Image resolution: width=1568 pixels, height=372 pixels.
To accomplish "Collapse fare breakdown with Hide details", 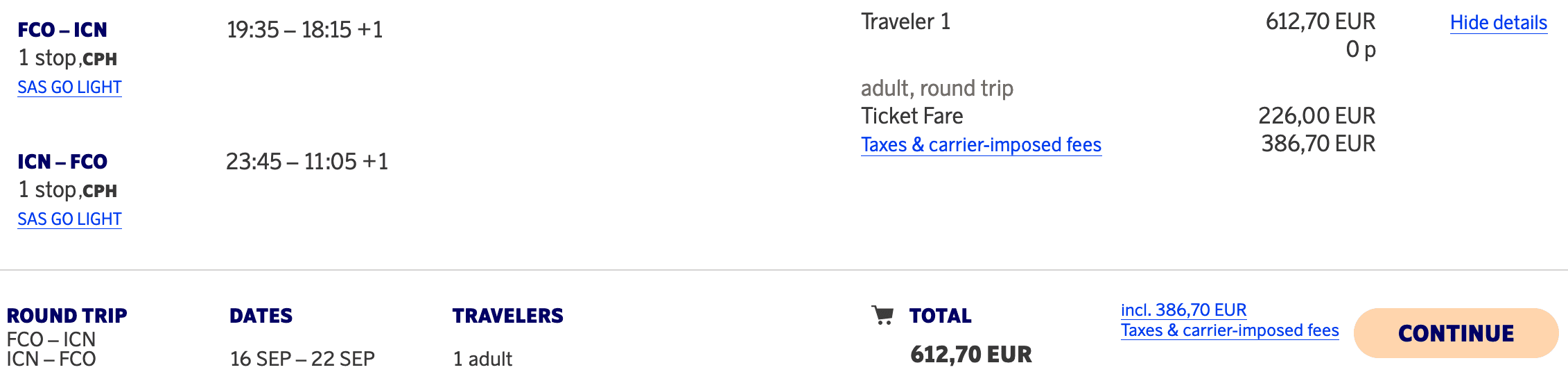I will click(x=1498, y=23).
